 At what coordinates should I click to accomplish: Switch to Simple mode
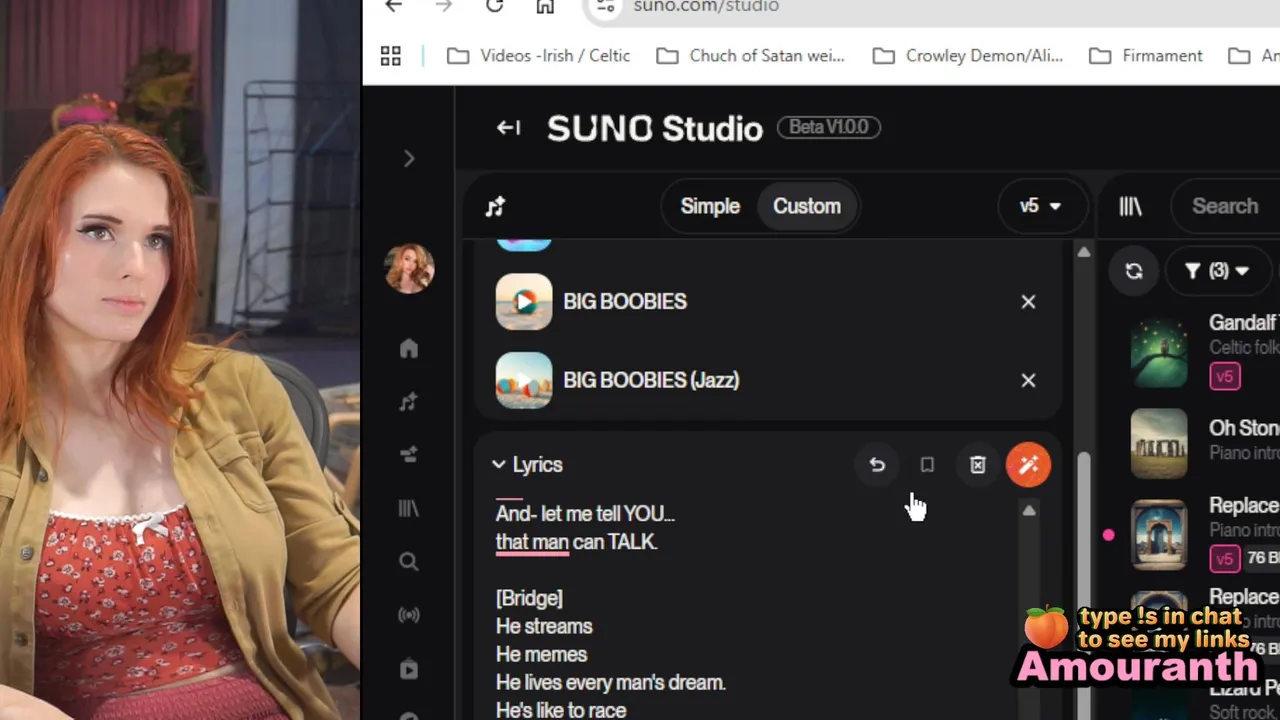pyautogui.click(x=710, y=206)
